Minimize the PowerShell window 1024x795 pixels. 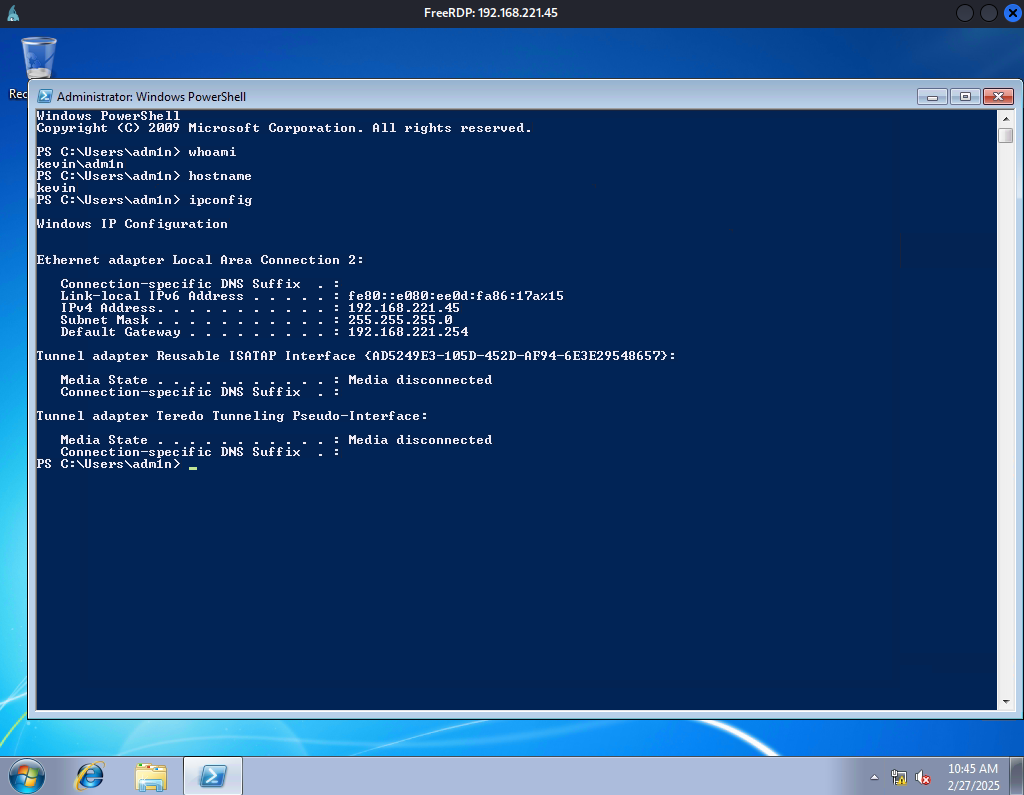(932, 97)
